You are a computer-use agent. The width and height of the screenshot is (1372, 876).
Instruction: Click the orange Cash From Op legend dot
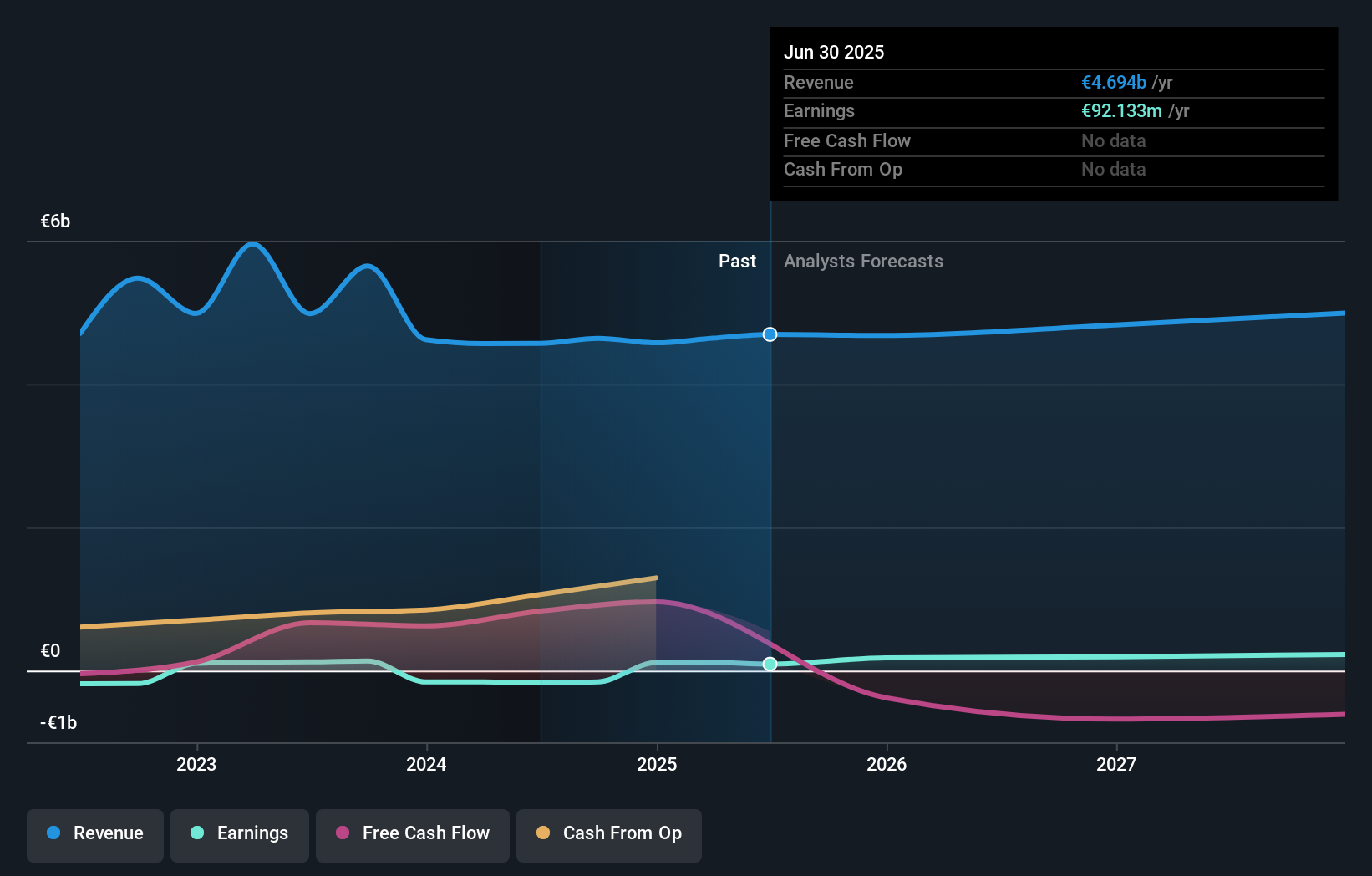(x=543, y=833)
